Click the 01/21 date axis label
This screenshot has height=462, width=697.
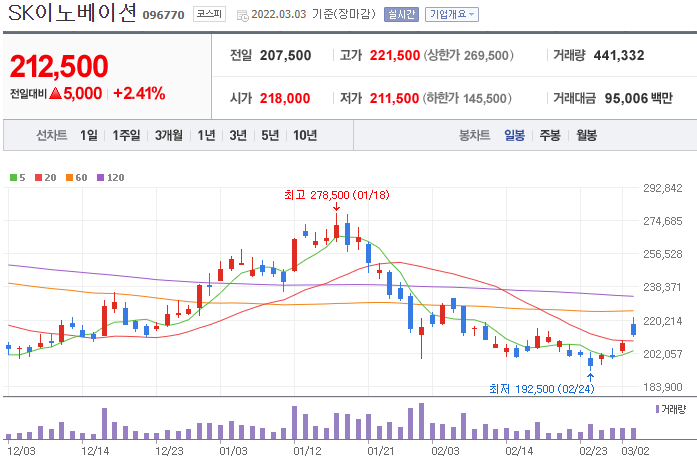click(381, 451)
